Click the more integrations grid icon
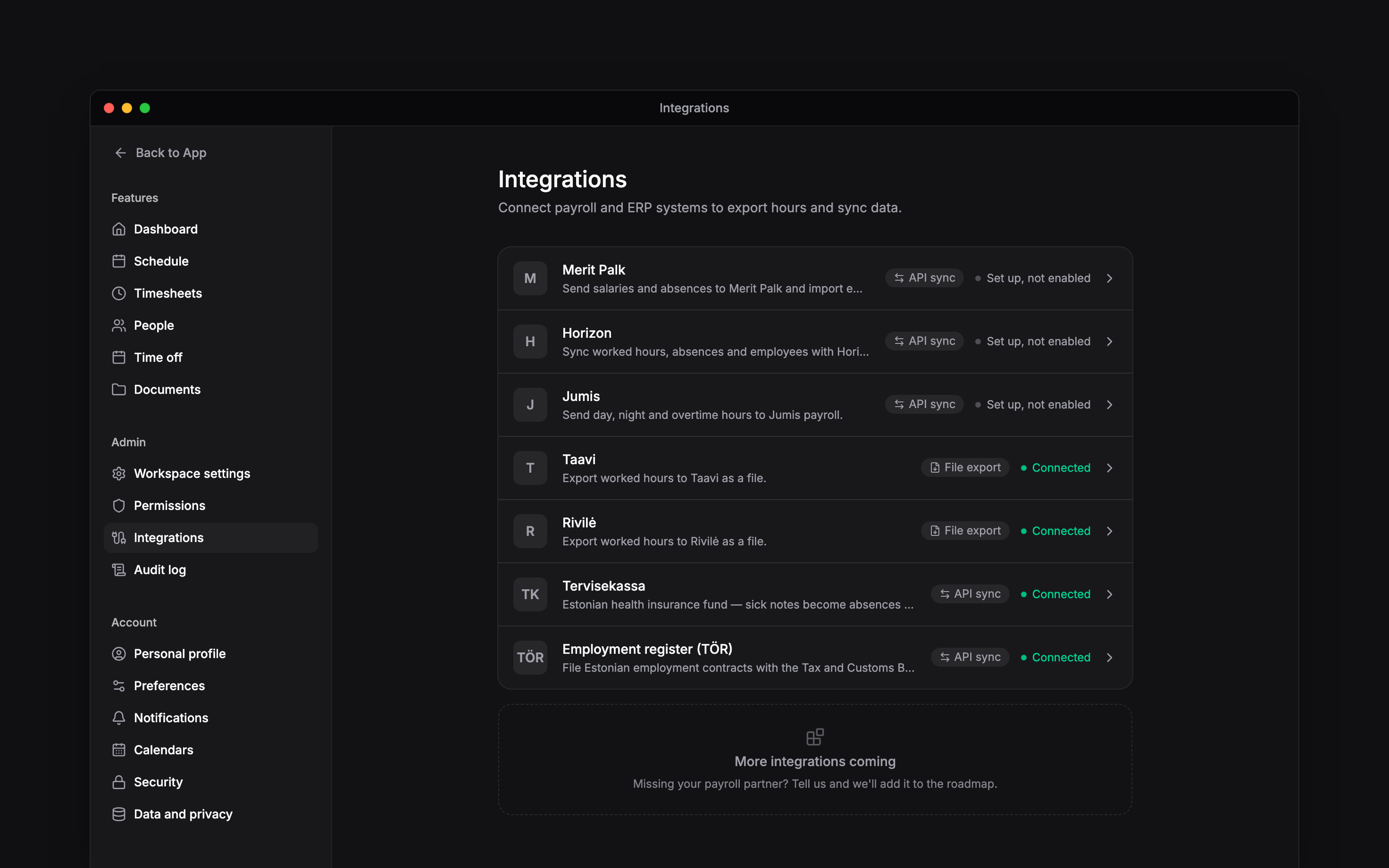 click(x=815, y=736)
